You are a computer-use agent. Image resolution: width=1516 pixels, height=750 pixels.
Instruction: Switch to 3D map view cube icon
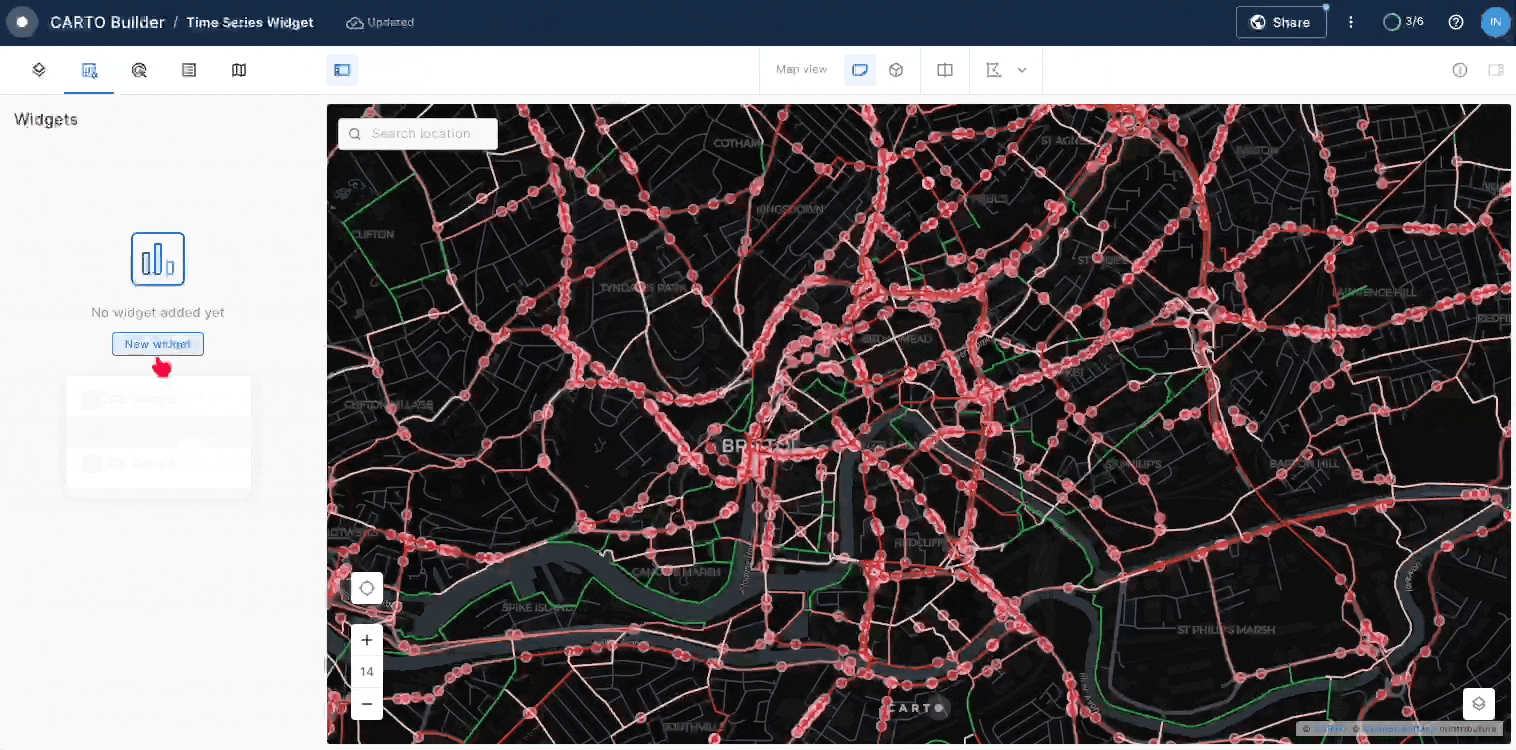point(897,70)
